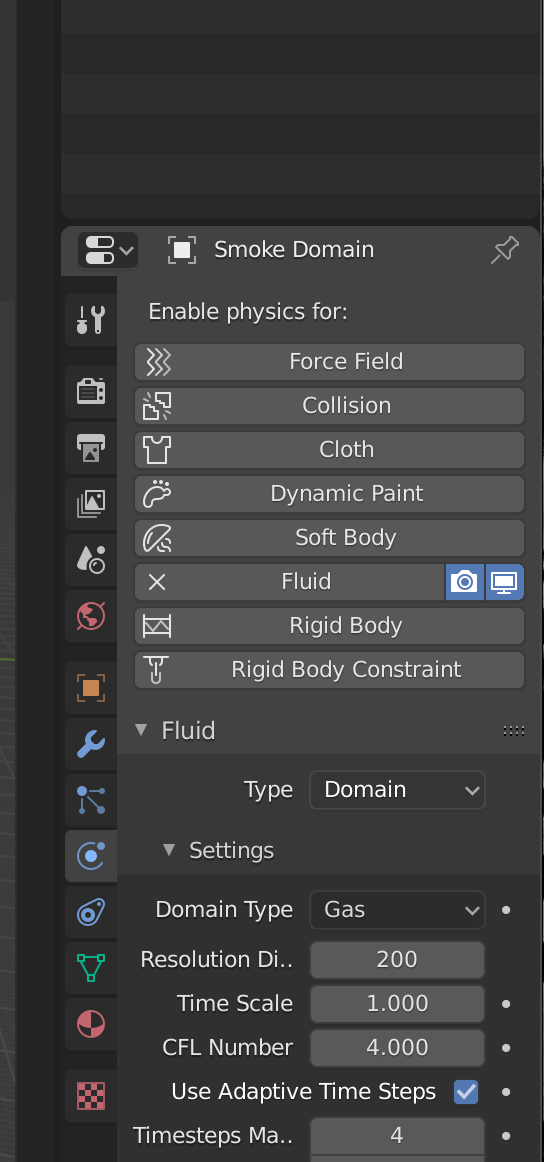Enable Cloth physics
Image resolution: width=544 pixels, height=1162 pixels.
(329, 450)
